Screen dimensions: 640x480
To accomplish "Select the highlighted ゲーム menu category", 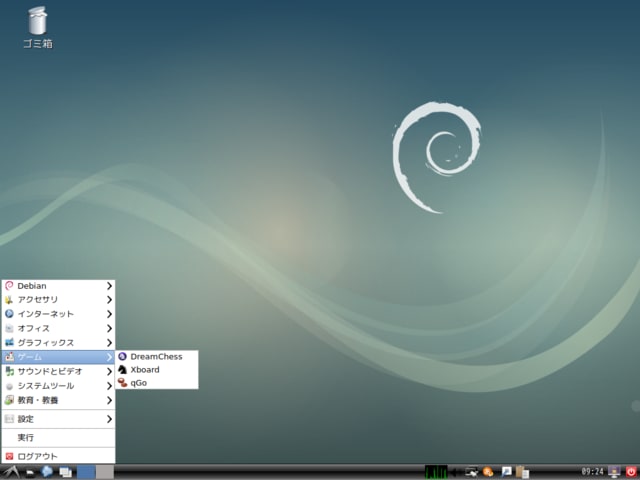I will click(58, 357).
